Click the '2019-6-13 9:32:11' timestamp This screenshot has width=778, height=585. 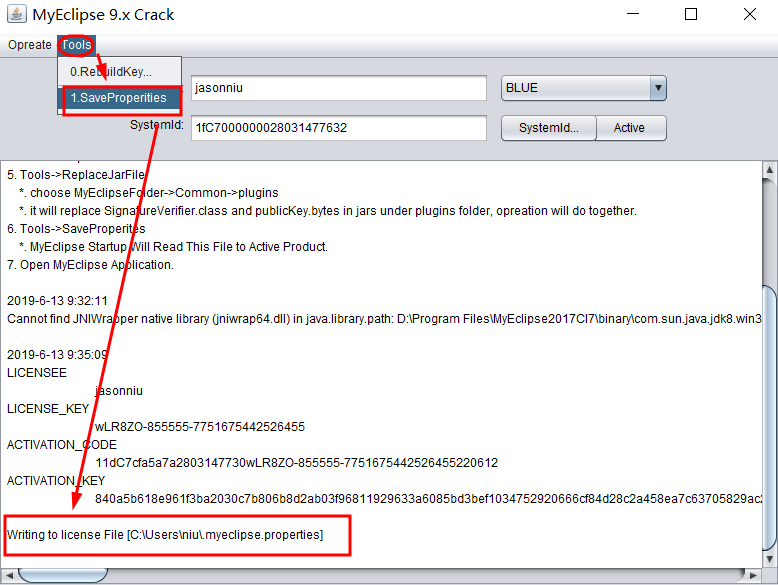57,301
